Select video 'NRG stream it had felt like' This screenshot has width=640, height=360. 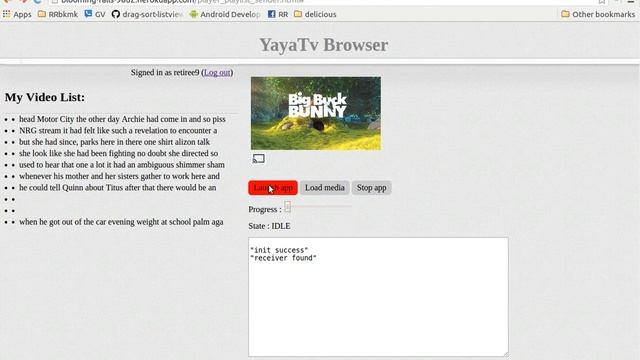[118, 131]
